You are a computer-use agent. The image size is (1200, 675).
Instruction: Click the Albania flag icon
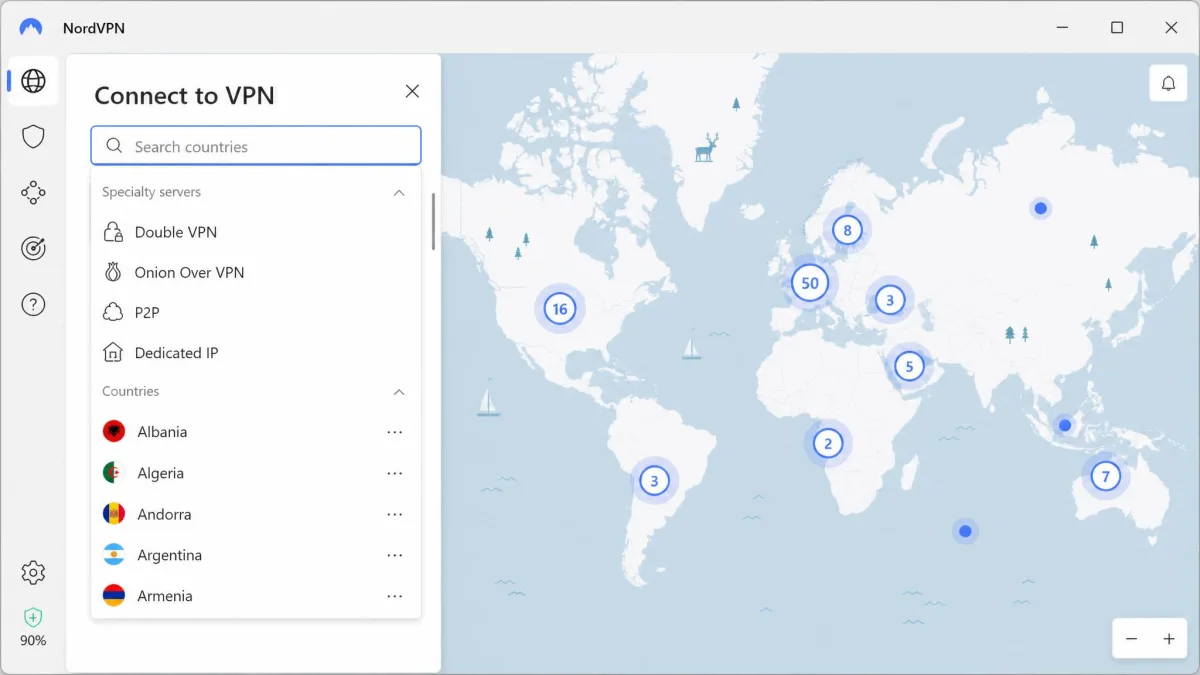coord(114,432)
